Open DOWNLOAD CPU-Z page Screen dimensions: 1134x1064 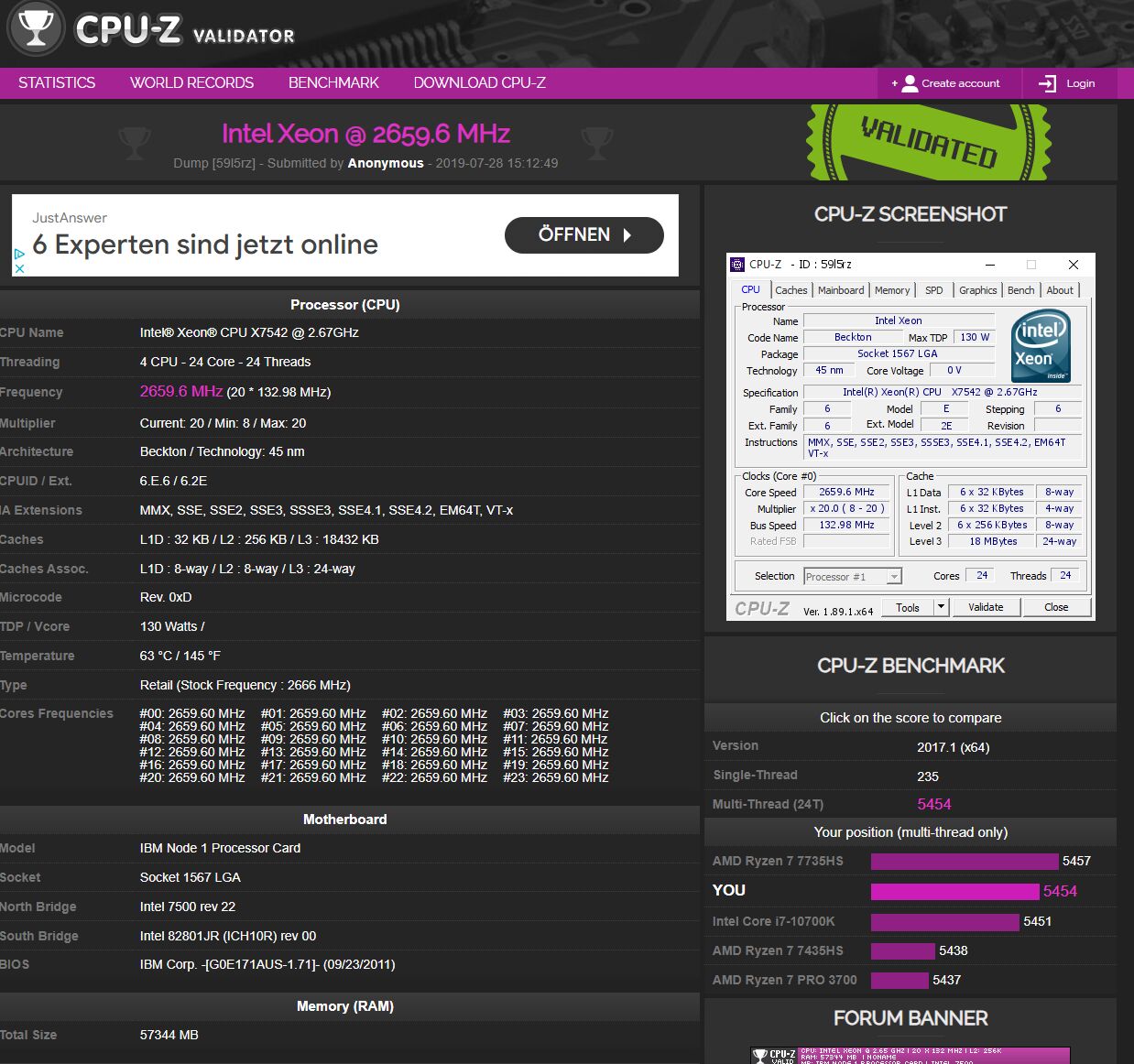click(479, 82)
